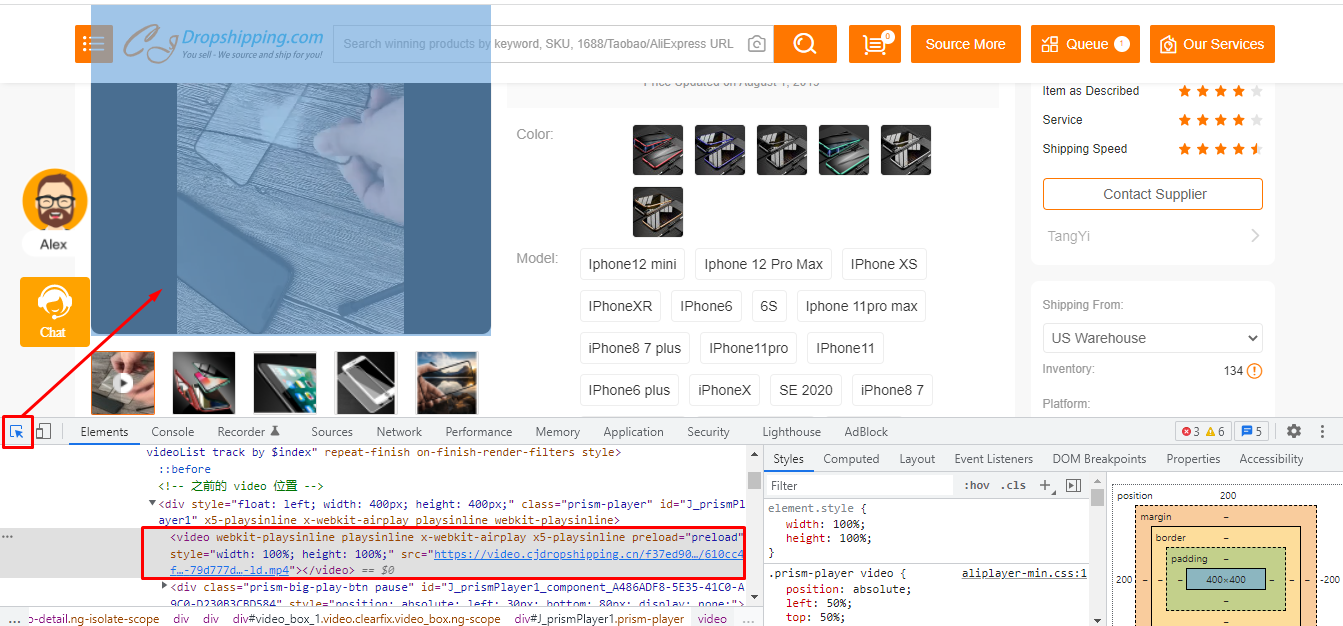The image size is (1343, 626).
Task: Open the shopping cart
Action: tap(875, 44)
